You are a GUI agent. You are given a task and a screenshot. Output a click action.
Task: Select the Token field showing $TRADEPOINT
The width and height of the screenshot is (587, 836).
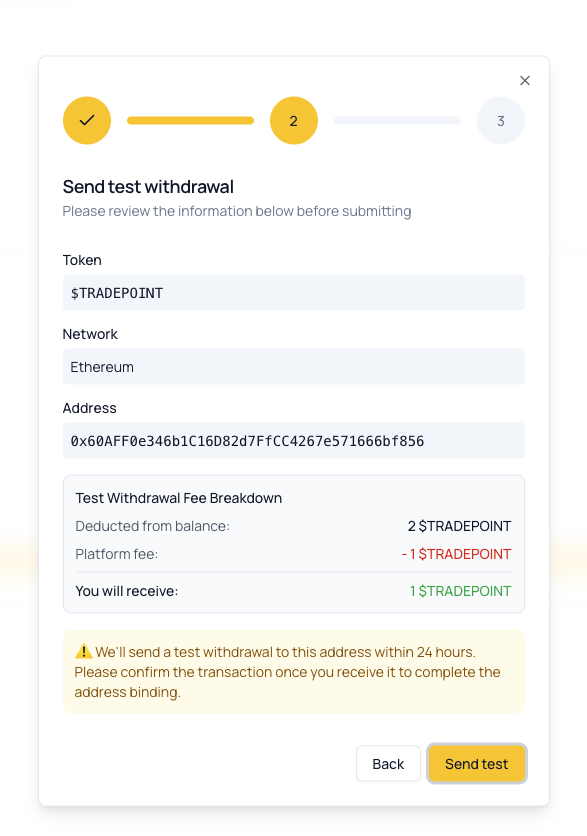(293, 292)
